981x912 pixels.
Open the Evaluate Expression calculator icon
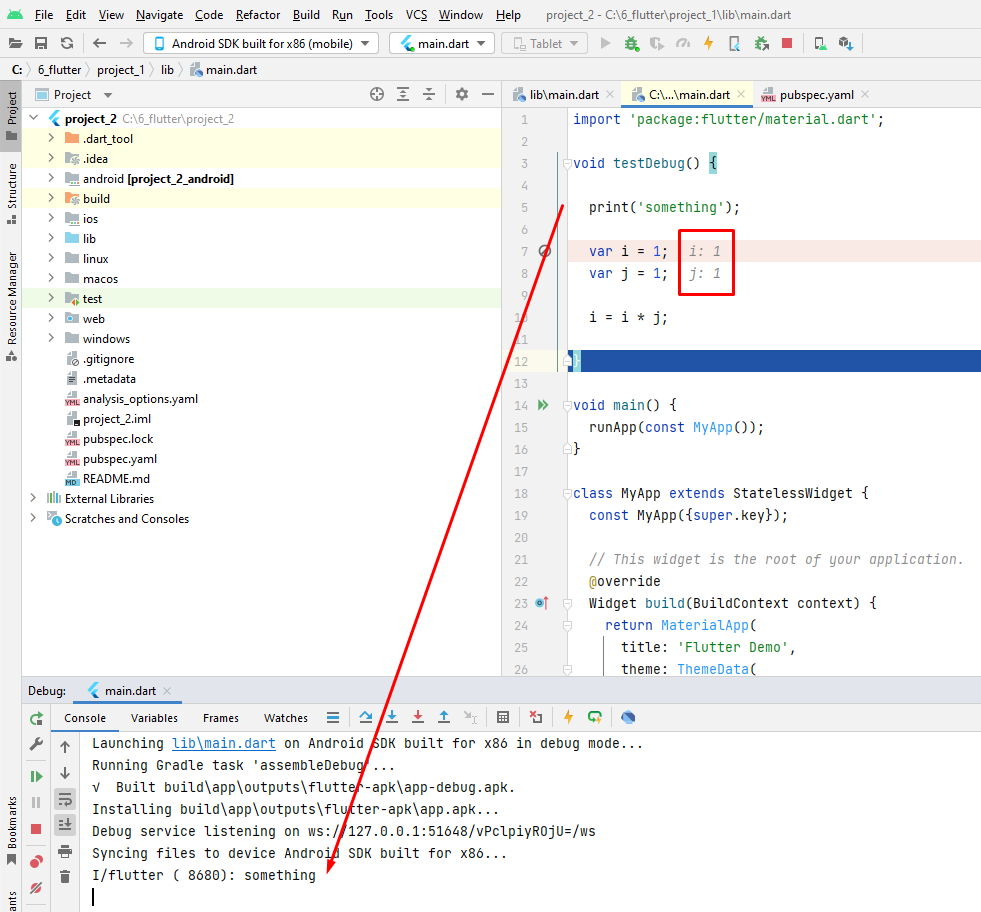click(x=503, y=717)
